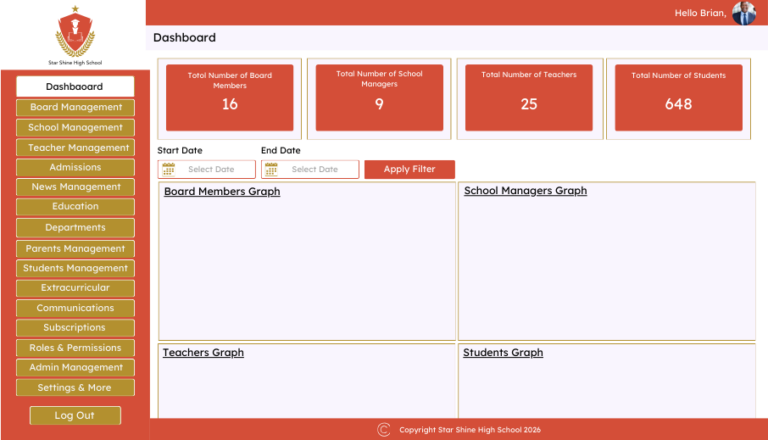
Task: Open Roles & Permissions page
Action: 75,348
